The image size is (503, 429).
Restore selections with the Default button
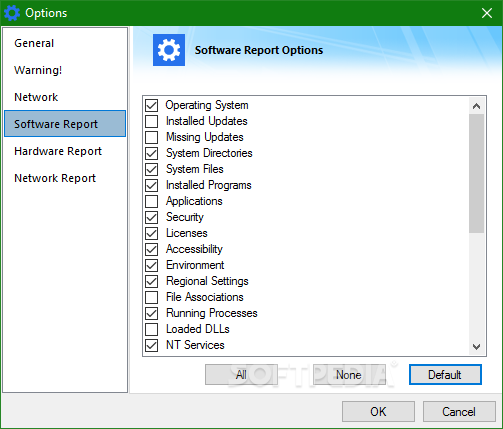[445, 375]
